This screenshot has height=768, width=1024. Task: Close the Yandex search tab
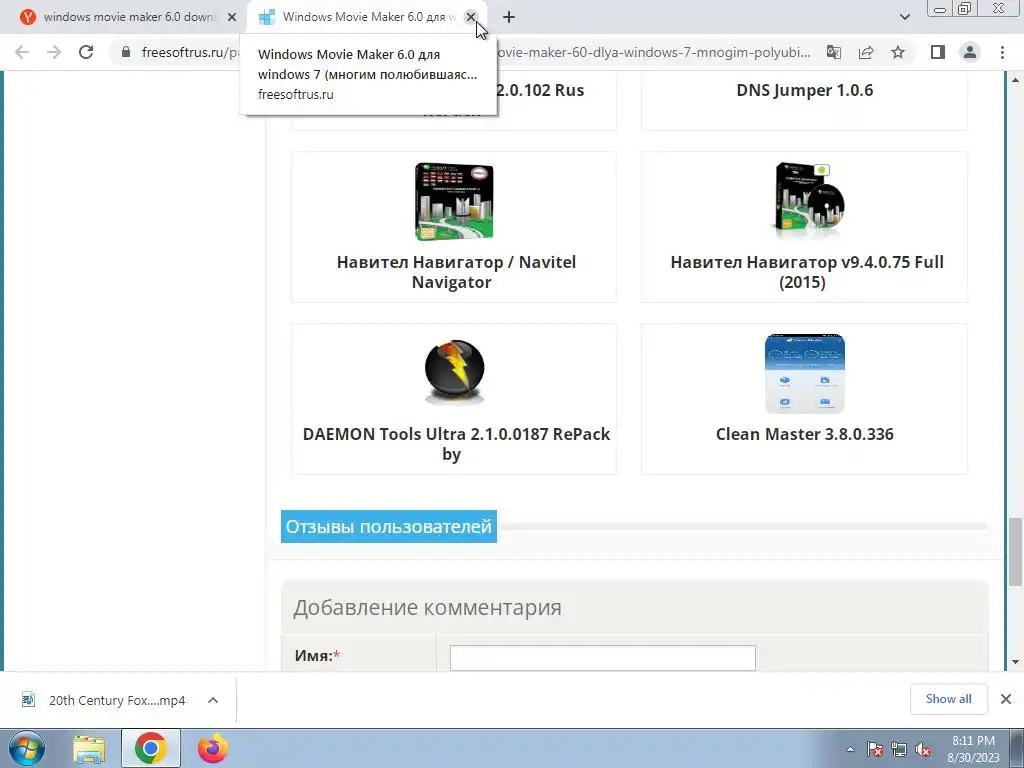pos(232,17)
